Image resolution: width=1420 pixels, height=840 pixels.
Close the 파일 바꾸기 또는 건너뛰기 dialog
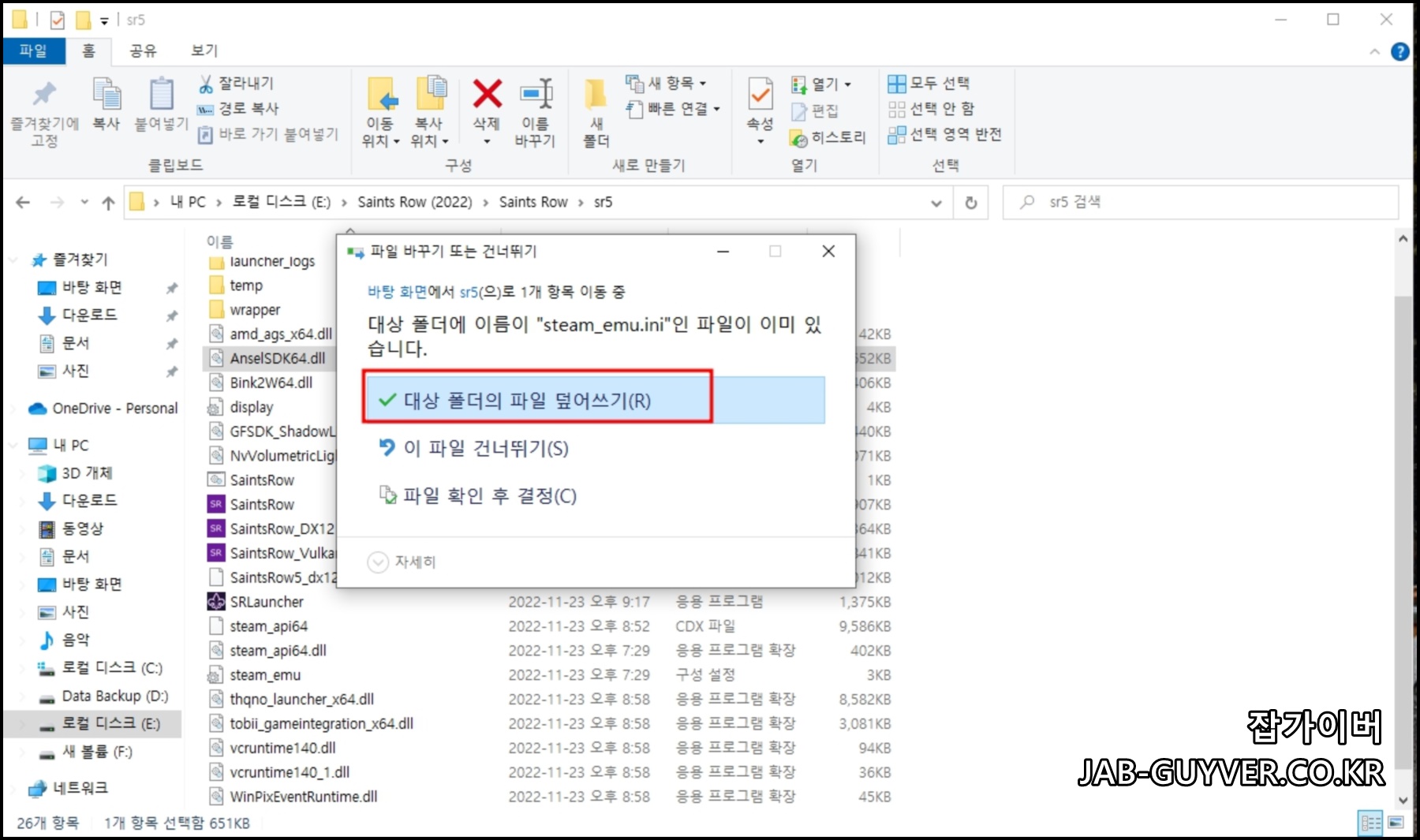point(828,251)
